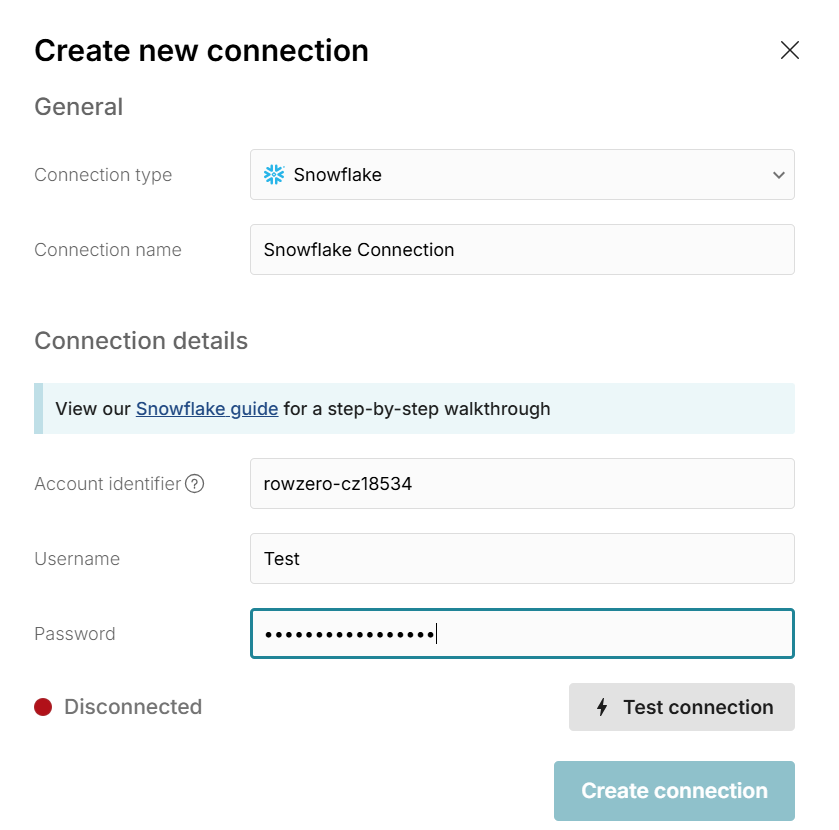
Task: Click the Connection name label
Action: [108, 250]
